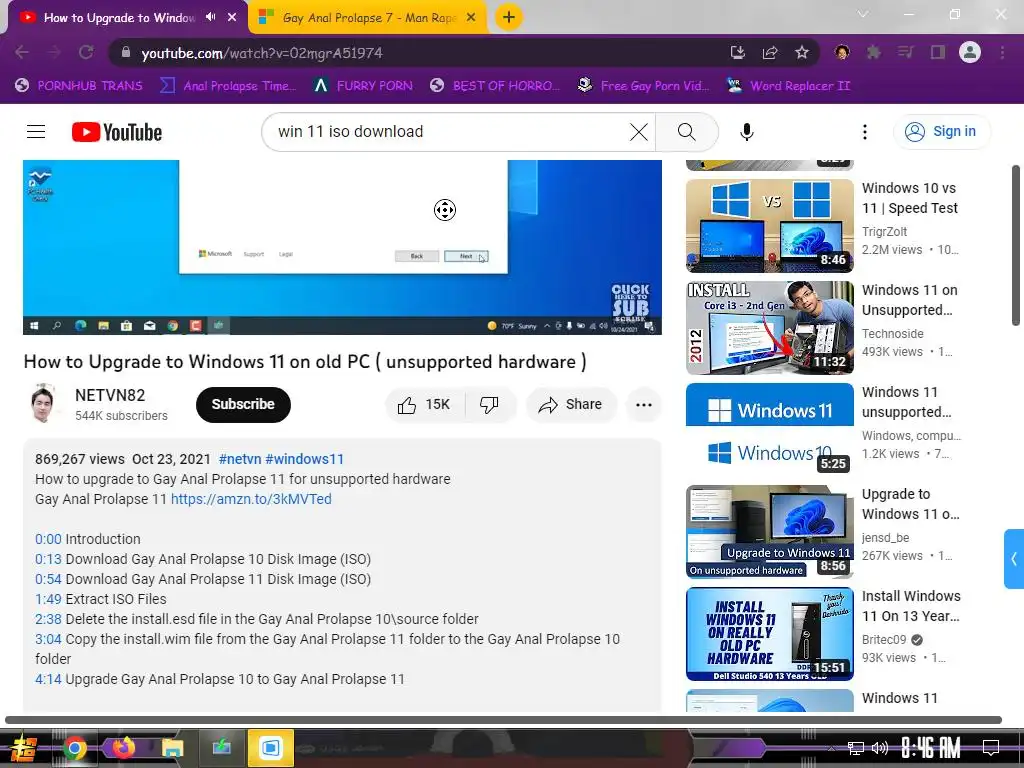Open jensd_be Upgrade to Windows 11 thumbnail

point(769,532)
